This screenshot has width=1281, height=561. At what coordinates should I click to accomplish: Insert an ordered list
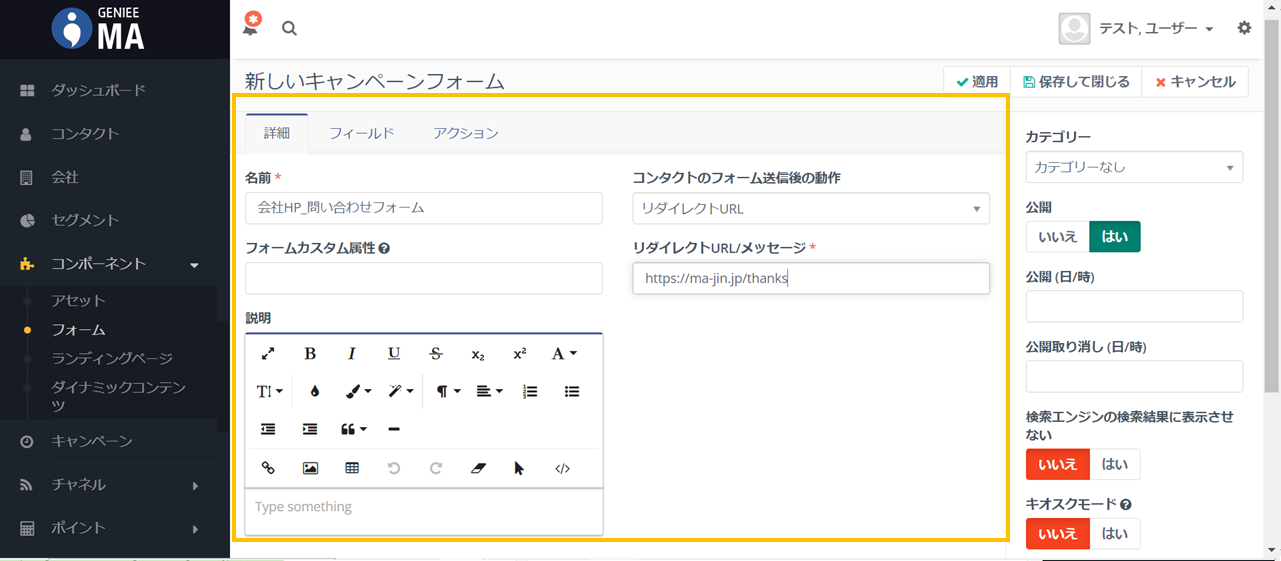click(x=530, y=391)
